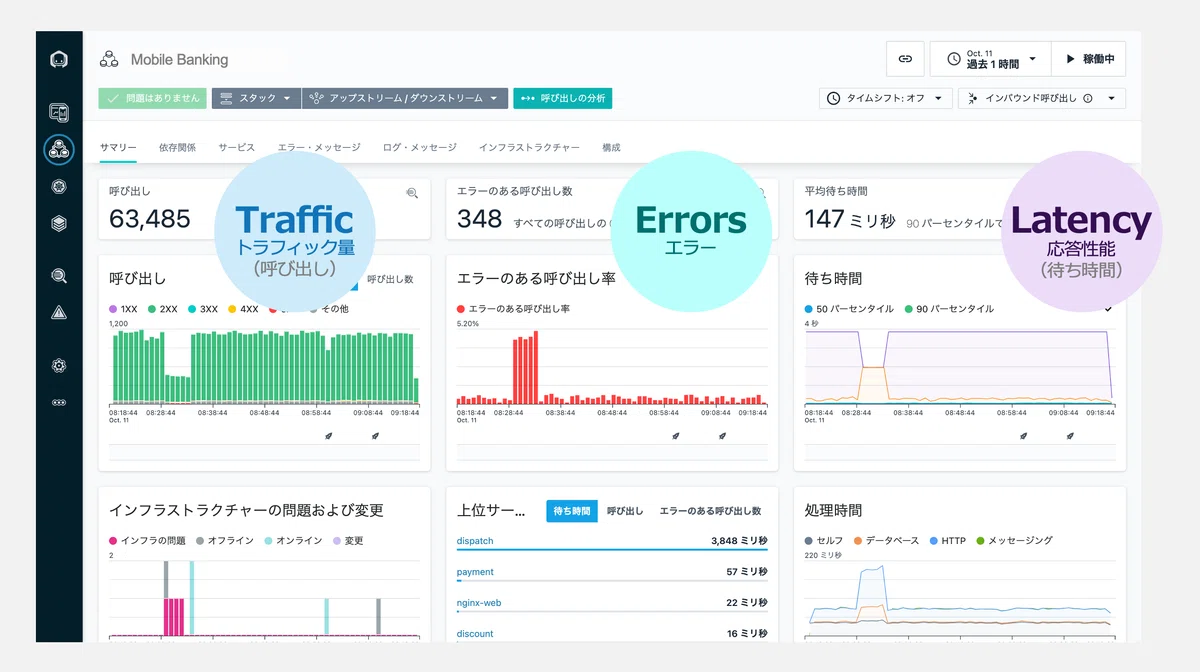Toggle データベース series in 処理時間 legend
The height and width of the screenshot is (672, 1200).
coord(885,541)
